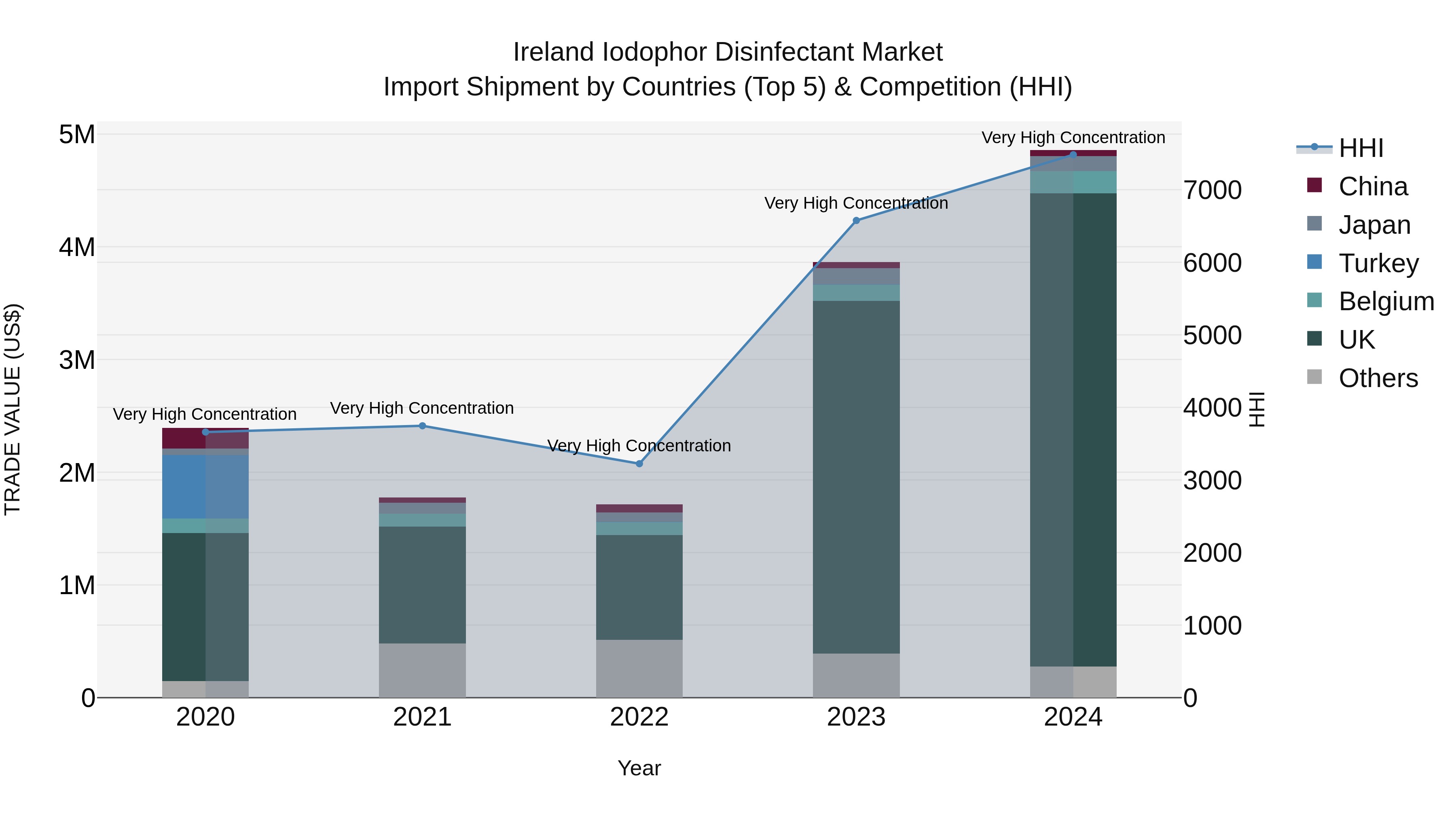Select the Others segment of 2021 bar

tap(422, 671)
